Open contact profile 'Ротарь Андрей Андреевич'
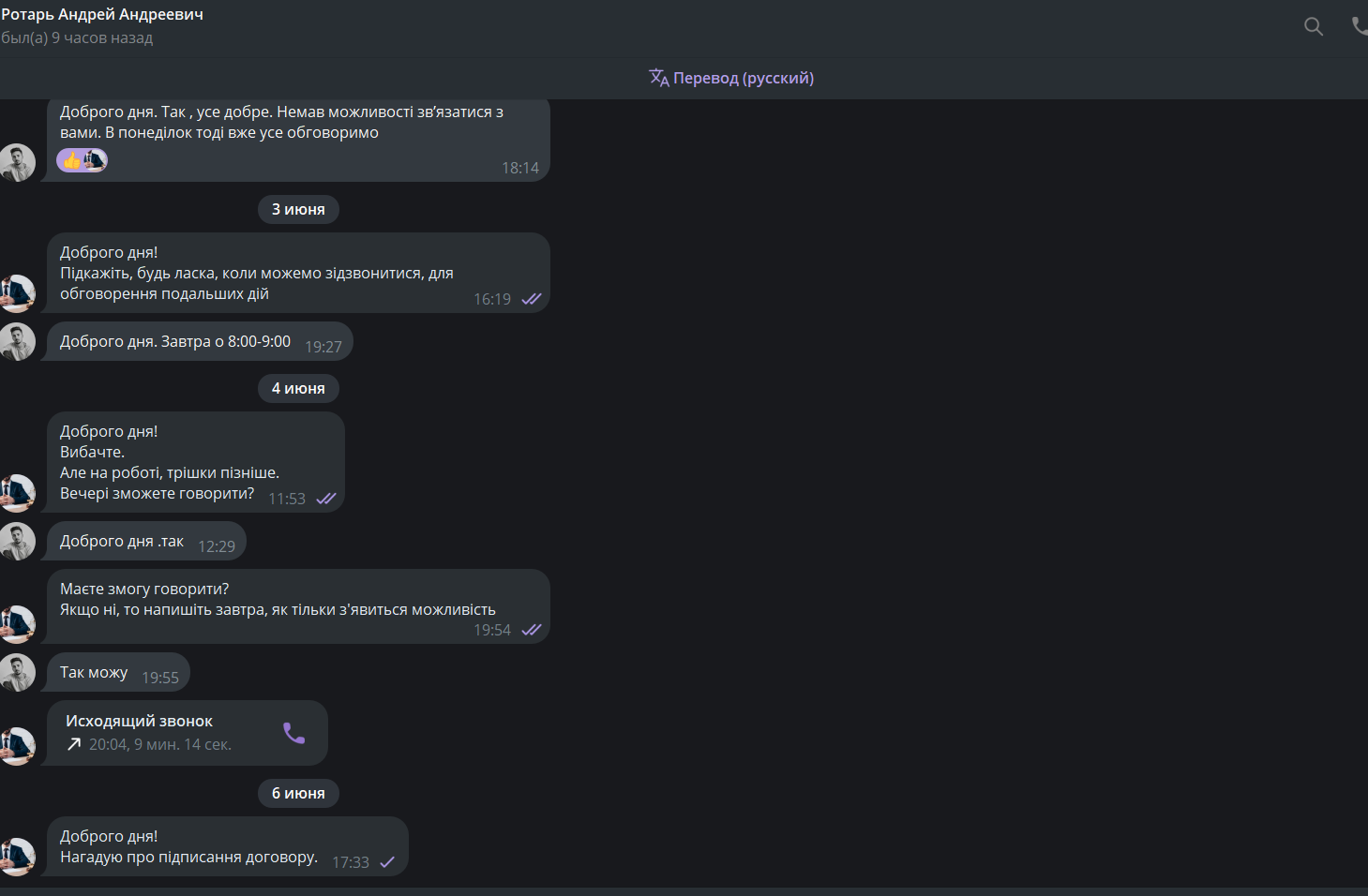This screenshot has height=896, width=1368. click(x=102, y=14)
